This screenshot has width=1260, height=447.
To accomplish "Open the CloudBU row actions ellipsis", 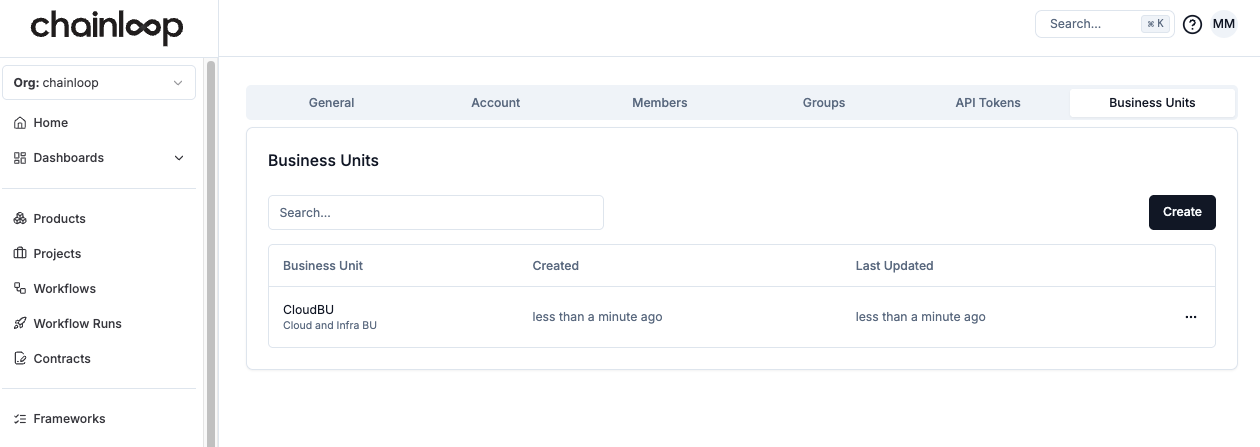I will [x=1190, y=317].
